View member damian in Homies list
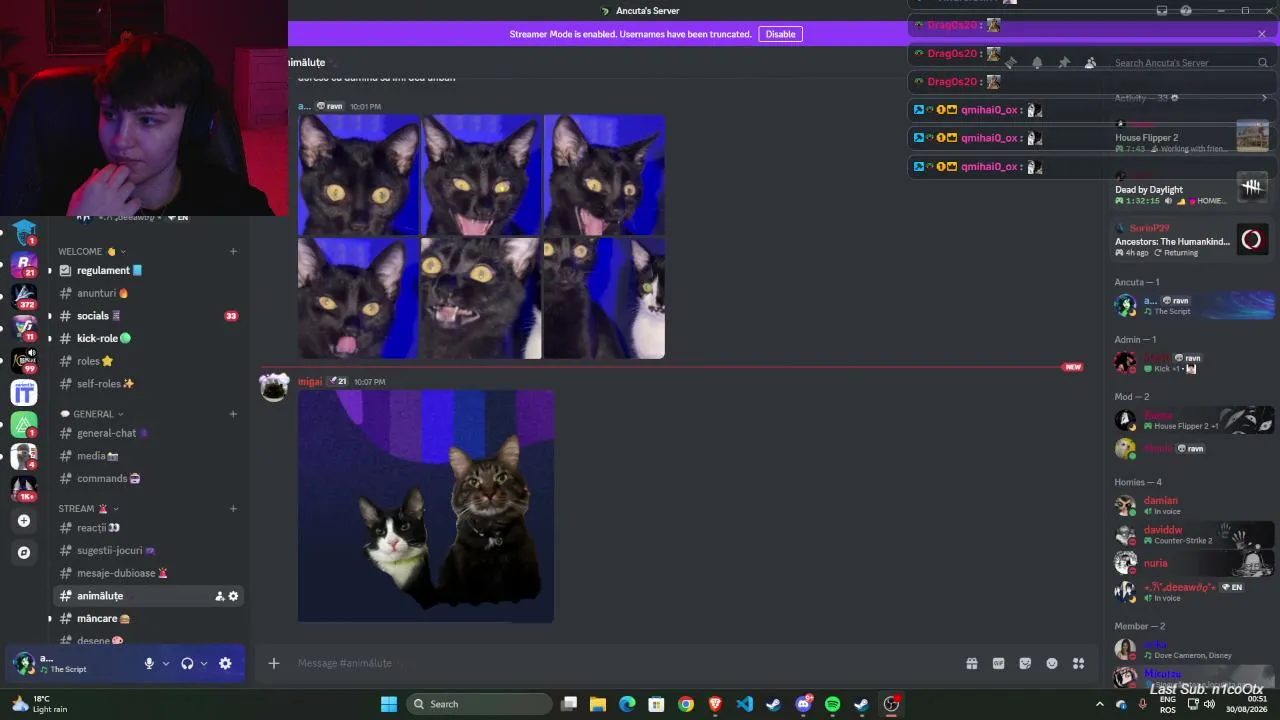 click(x=1192, y=505)
